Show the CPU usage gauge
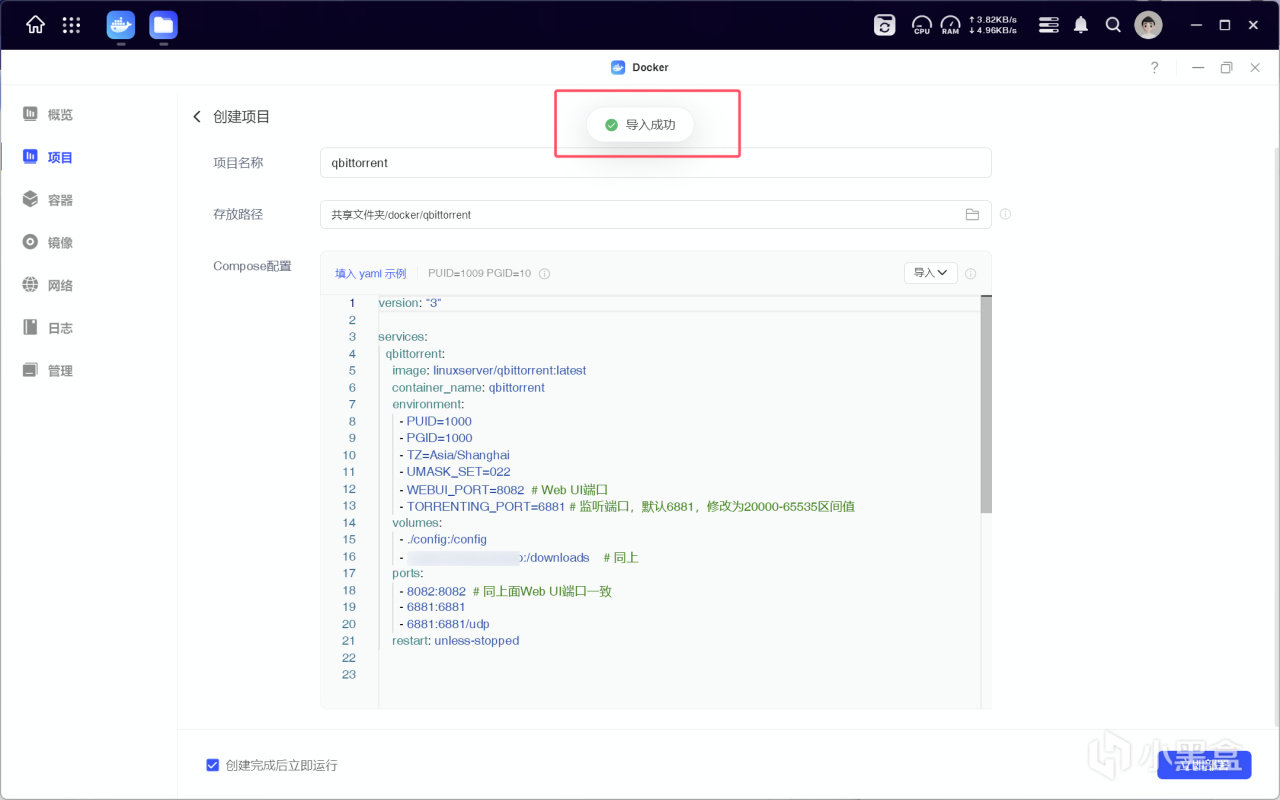The height and width of the screenshot is (800, 1280). click(x=922, y=25)
